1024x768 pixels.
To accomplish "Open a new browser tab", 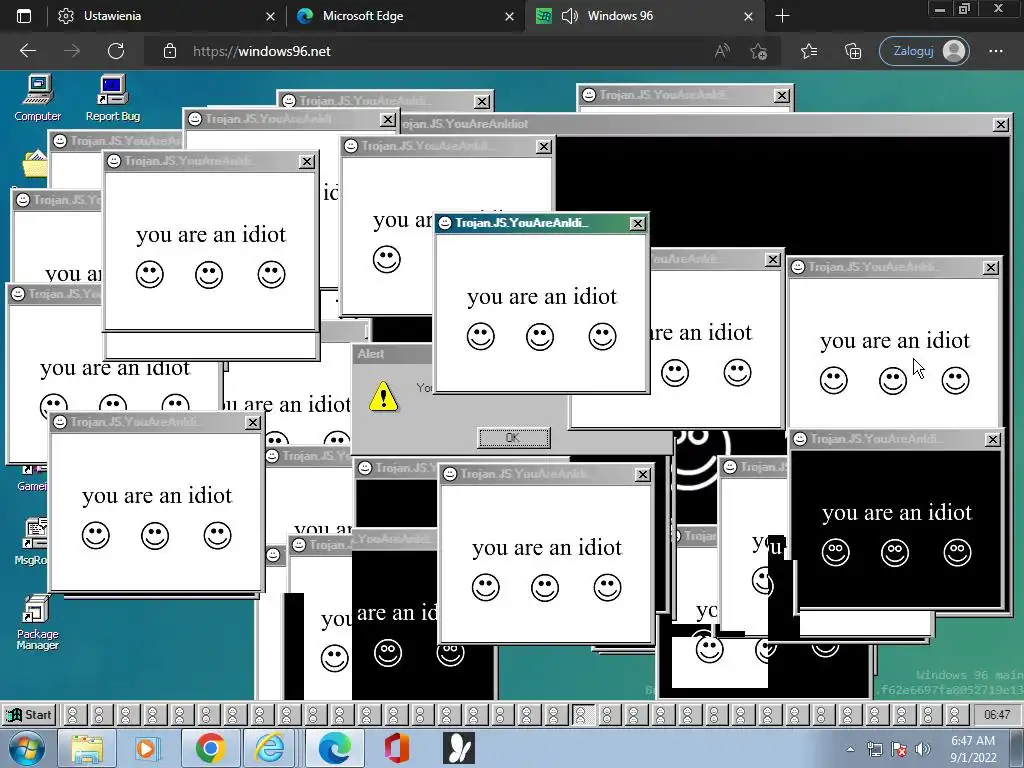I will [782, 16].
